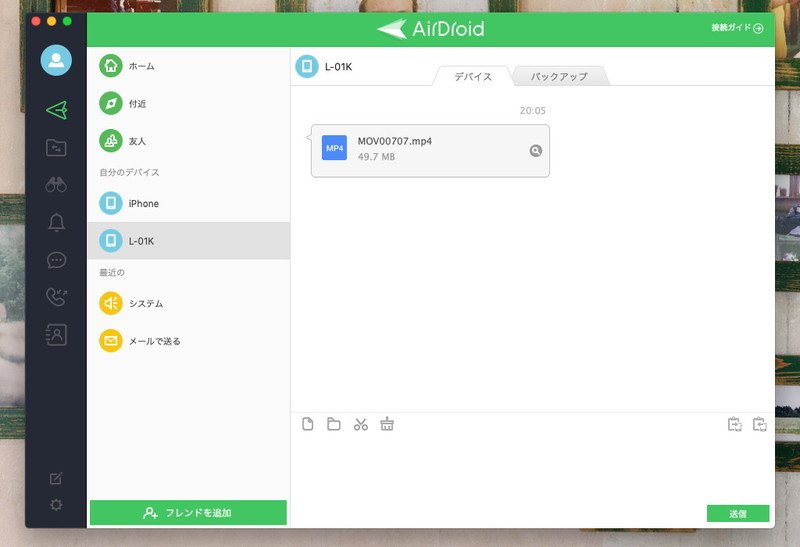The height and width of the screenshot is (547, 800).
Task: Click the send clipboard icon
Action: pos(734,424)
